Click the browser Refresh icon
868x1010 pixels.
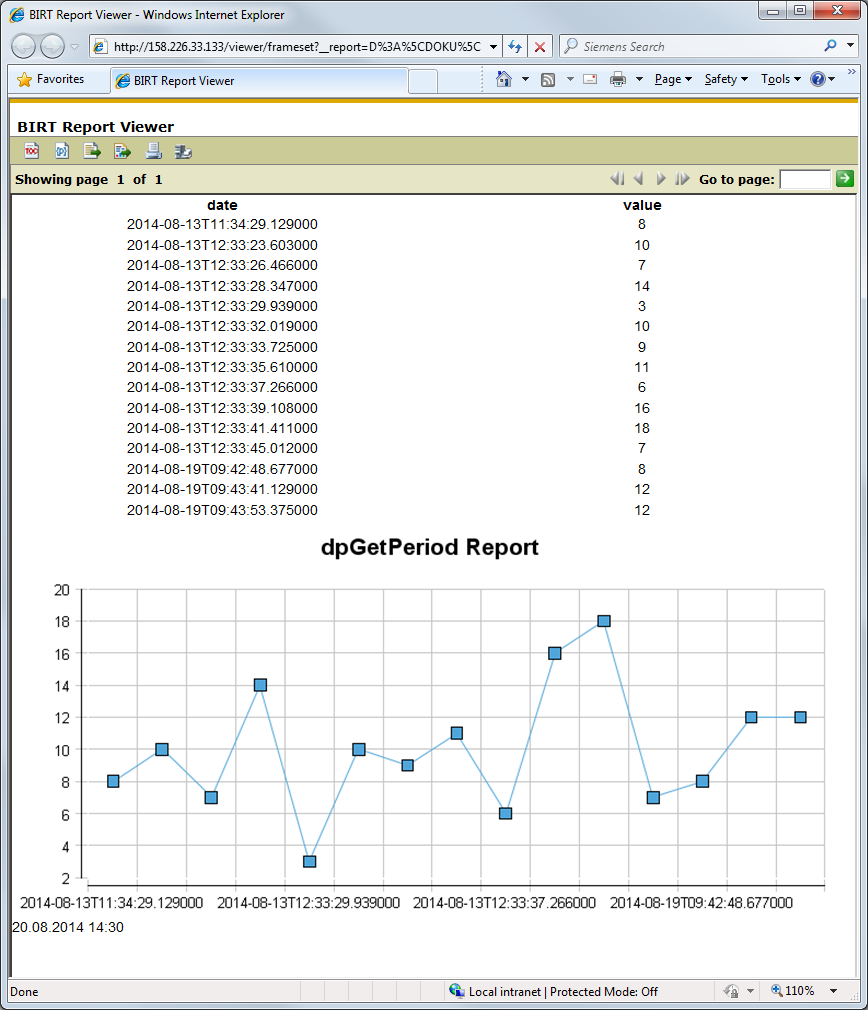pos(515,47)
